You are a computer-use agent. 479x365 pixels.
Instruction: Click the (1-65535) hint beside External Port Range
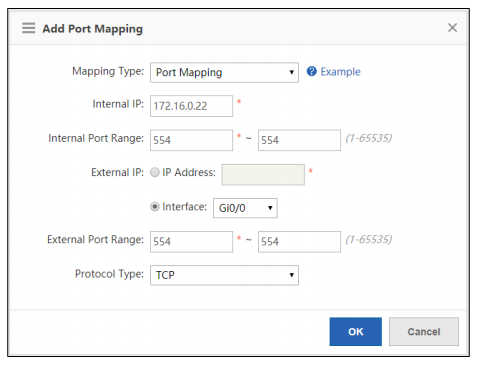click(x=369, y=239)
